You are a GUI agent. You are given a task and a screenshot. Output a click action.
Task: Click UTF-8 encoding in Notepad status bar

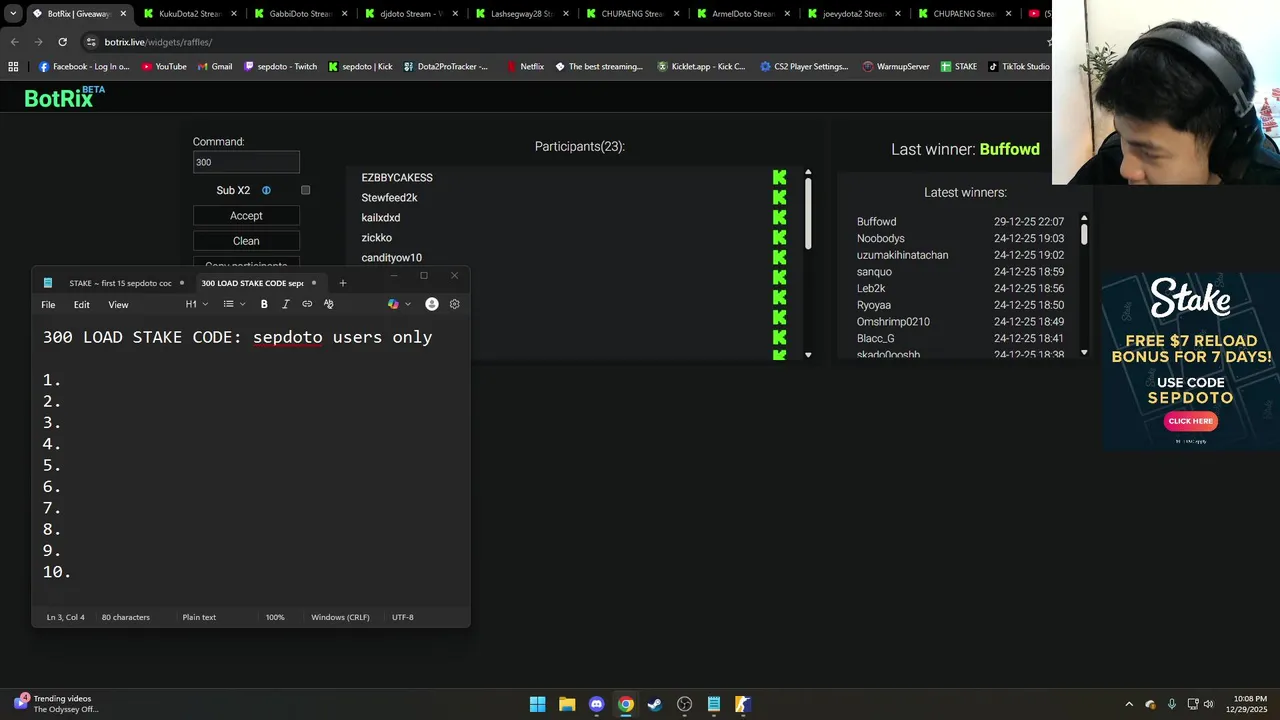402,617
